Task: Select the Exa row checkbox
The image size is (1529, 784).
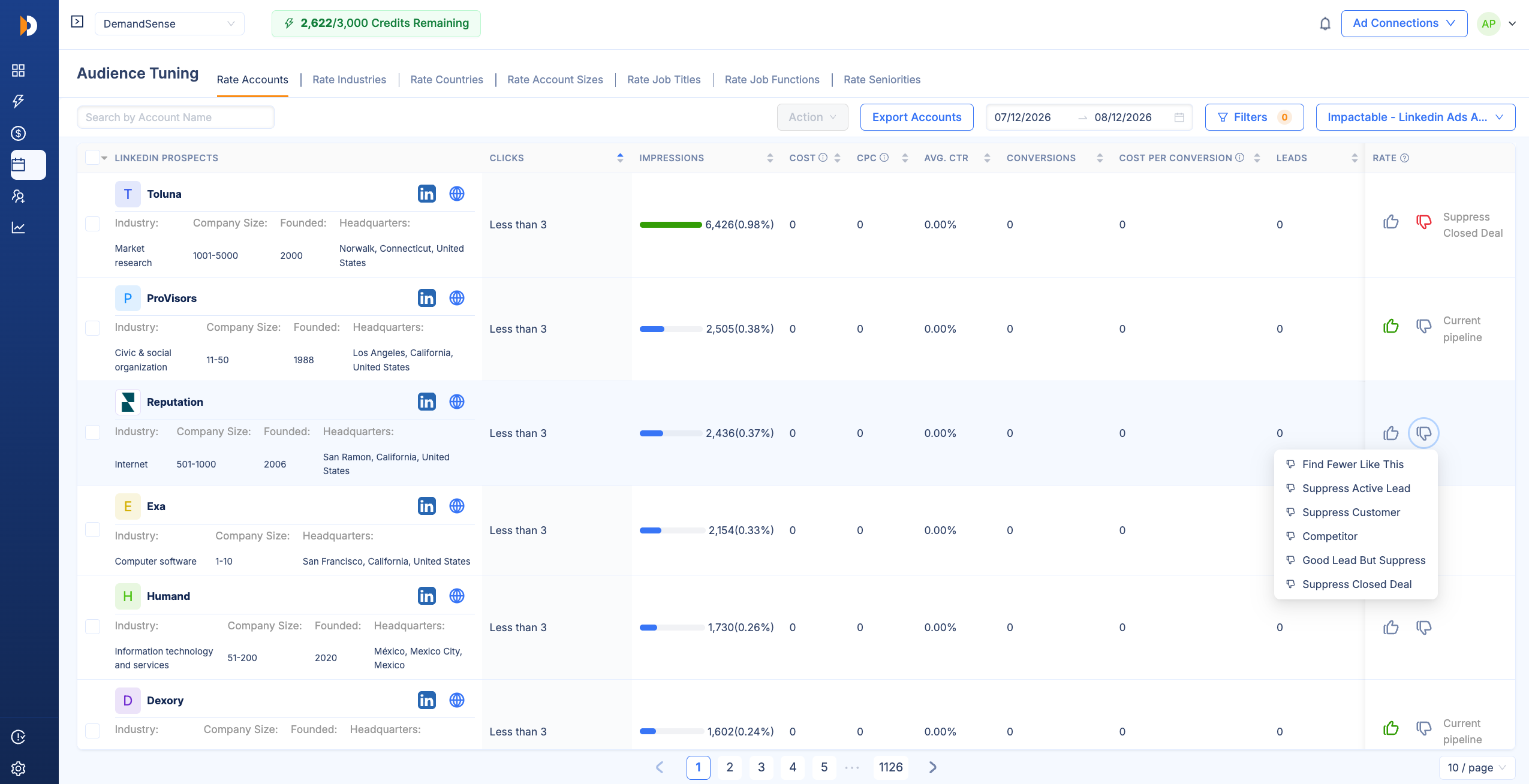Action: click(x=92, y=530)
